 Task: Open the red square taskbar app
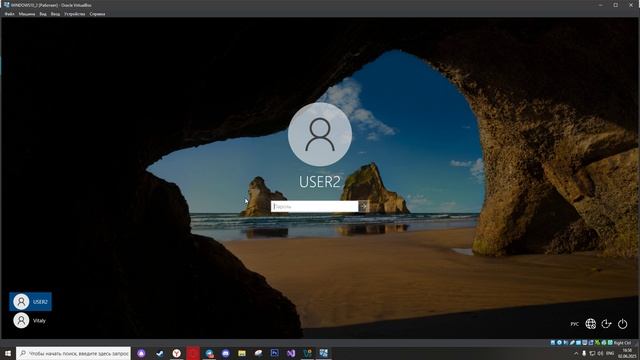pos(193,353)
